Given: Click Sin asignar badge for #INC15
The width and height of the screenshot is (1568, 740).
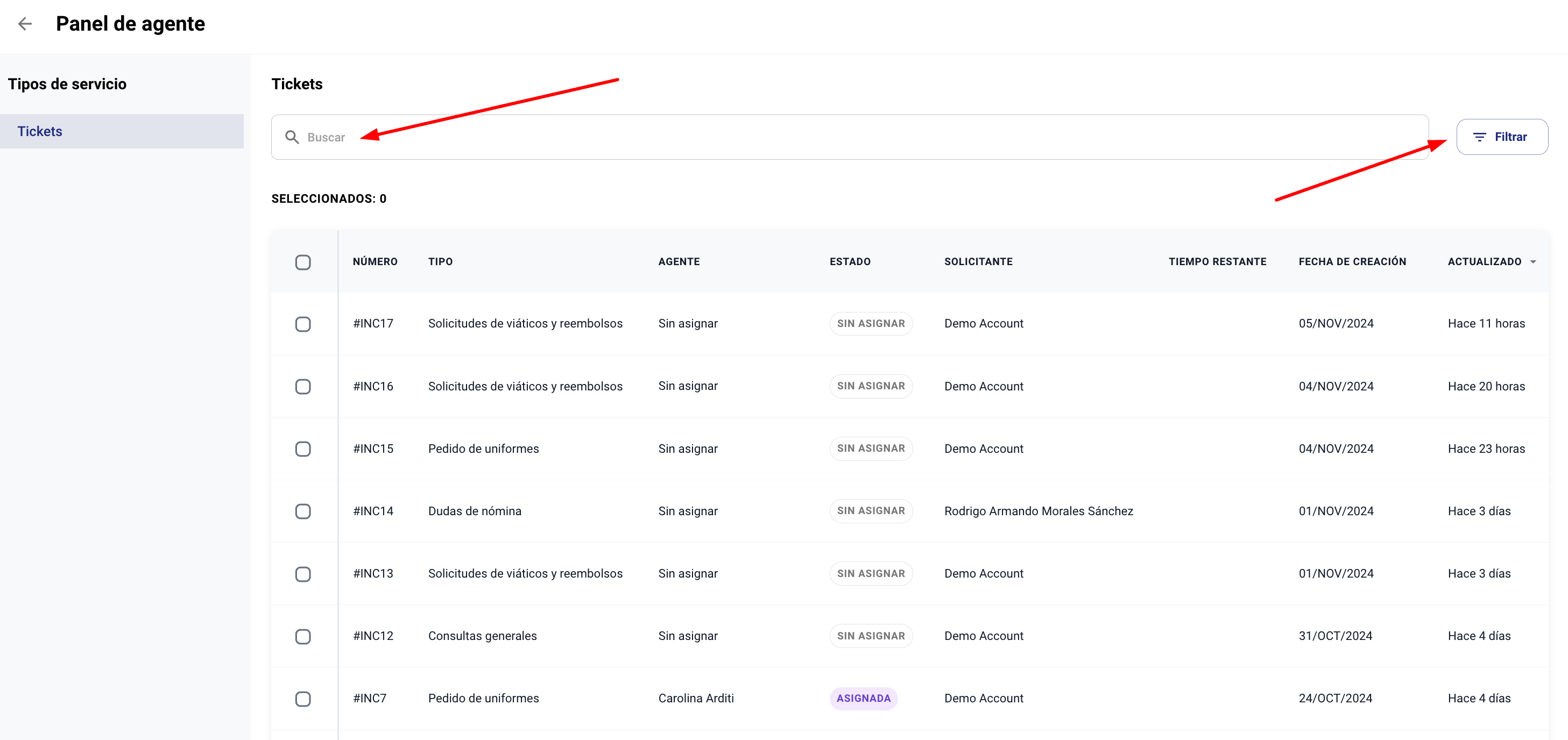Looking at the screenshot, I should (x=871, y=449).
